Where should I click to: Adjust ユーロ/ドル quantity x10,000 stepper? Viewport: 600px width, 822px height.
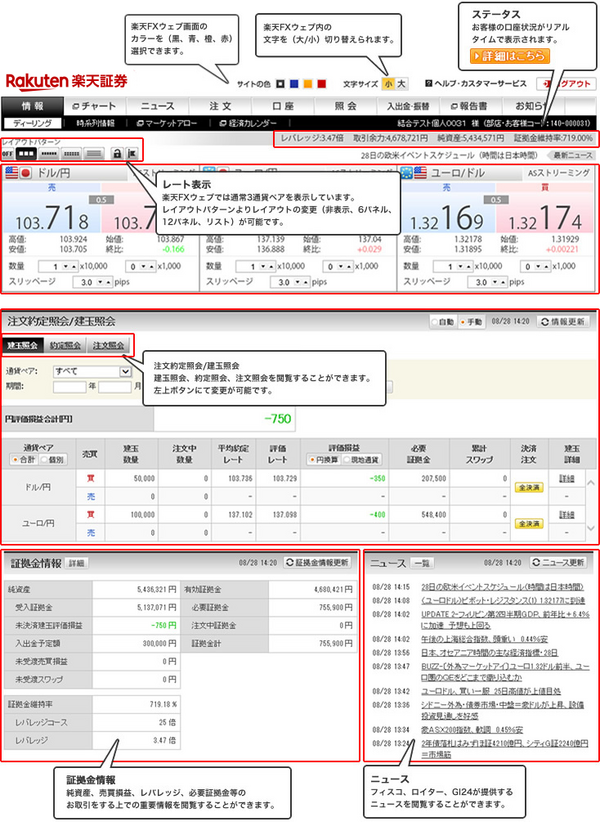coord(454,267)
